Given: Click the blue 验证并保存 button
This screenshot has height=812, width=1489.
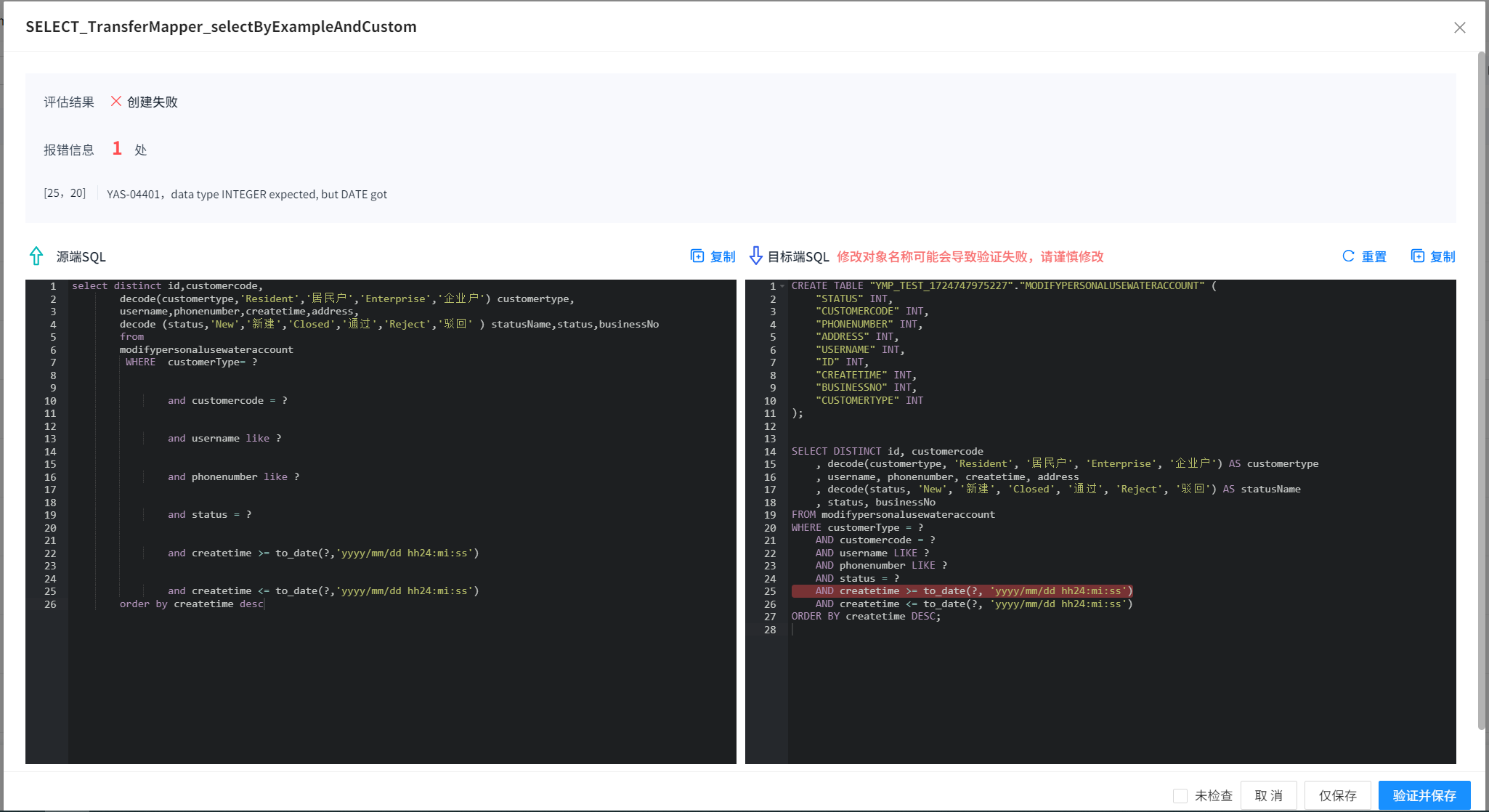Looking at the screenshot, I should [1424, 795].
